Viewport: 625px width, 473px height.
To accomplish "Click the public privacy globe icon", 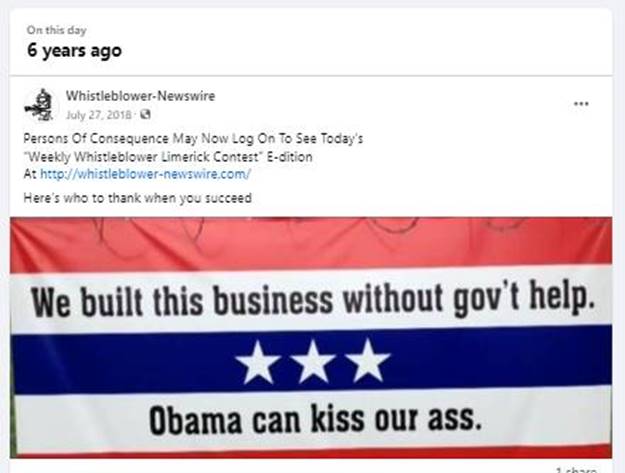I will coord(146,115).
